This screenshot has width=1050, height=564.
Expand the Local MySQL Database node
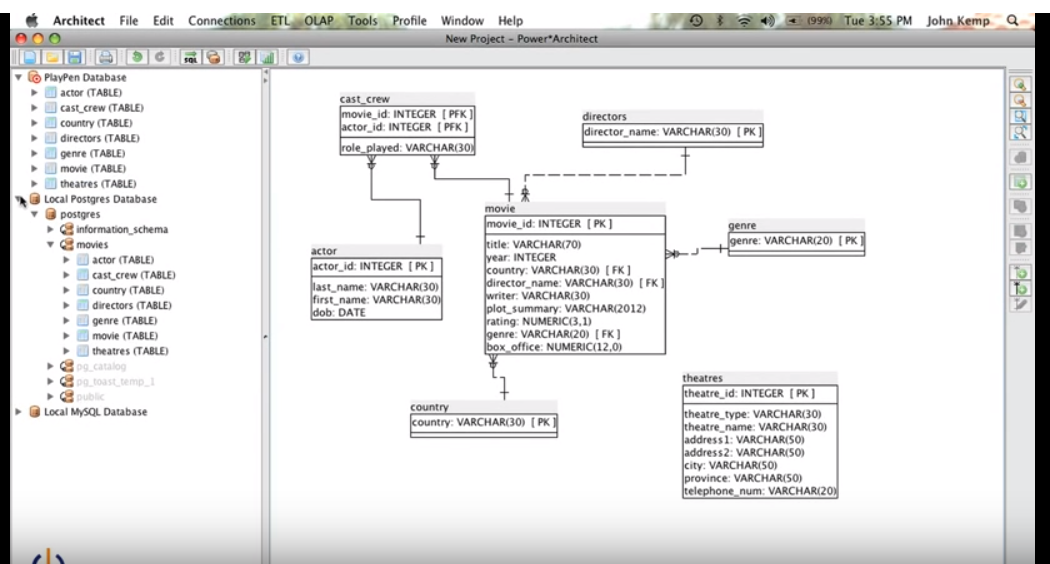(x=19, y=412)
